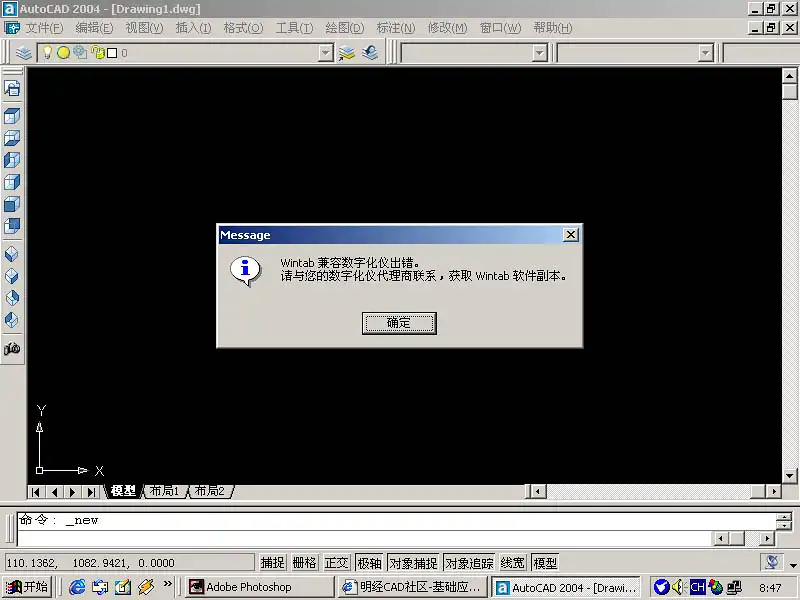Select NE Isometric view icon

click(x=12, y=297)
